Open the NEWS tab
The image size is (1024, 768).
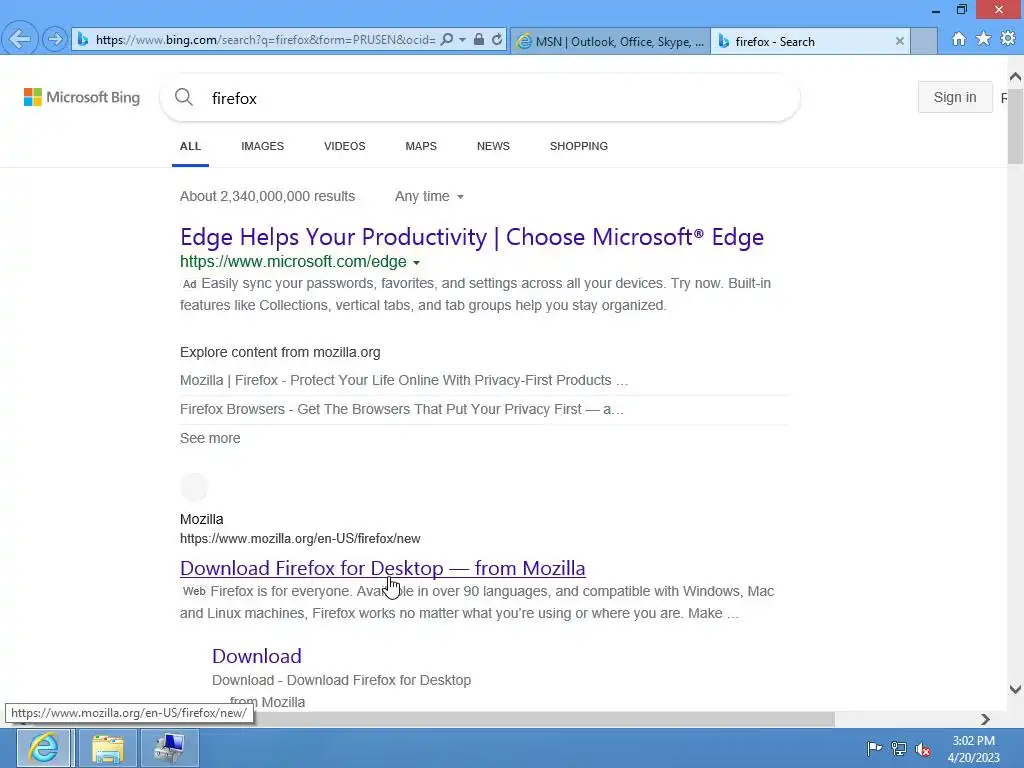coord(493,146)
